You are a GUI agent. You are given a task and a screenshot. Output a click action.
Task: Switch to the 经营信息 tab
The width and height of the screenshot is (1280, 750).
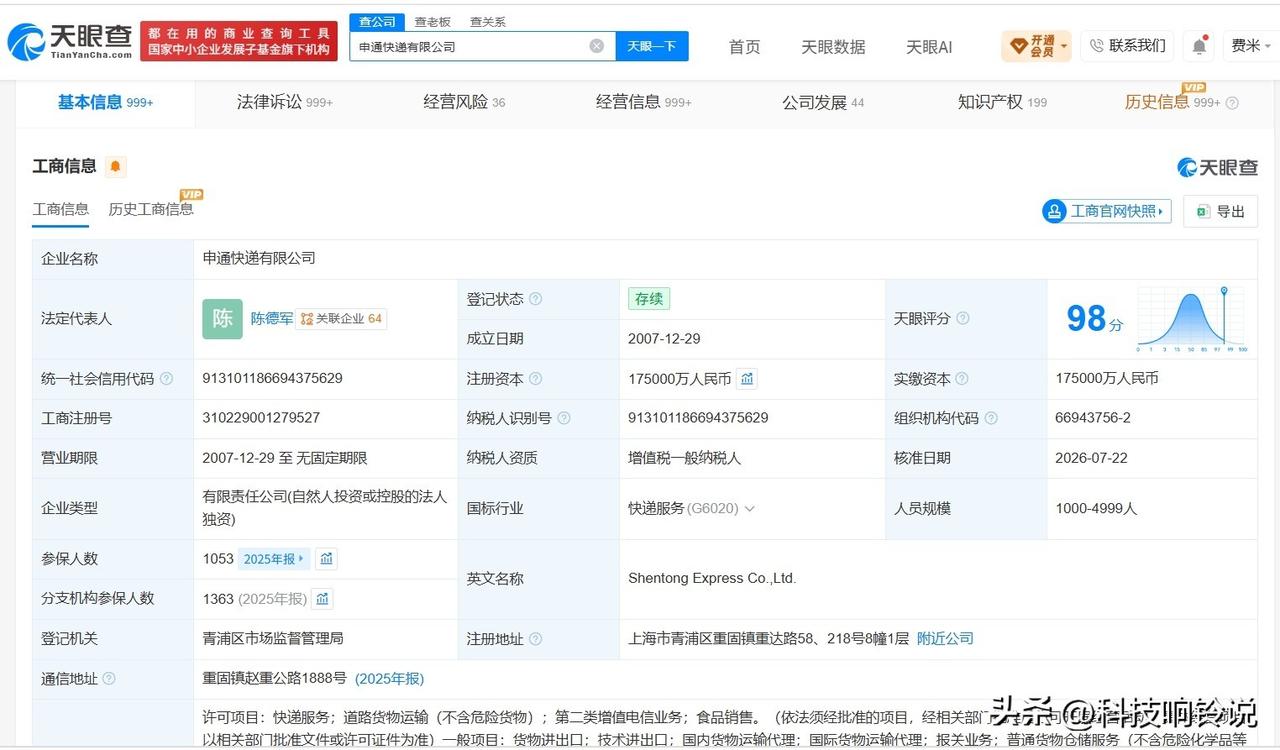pyautogui.click(x=643, y=103)
